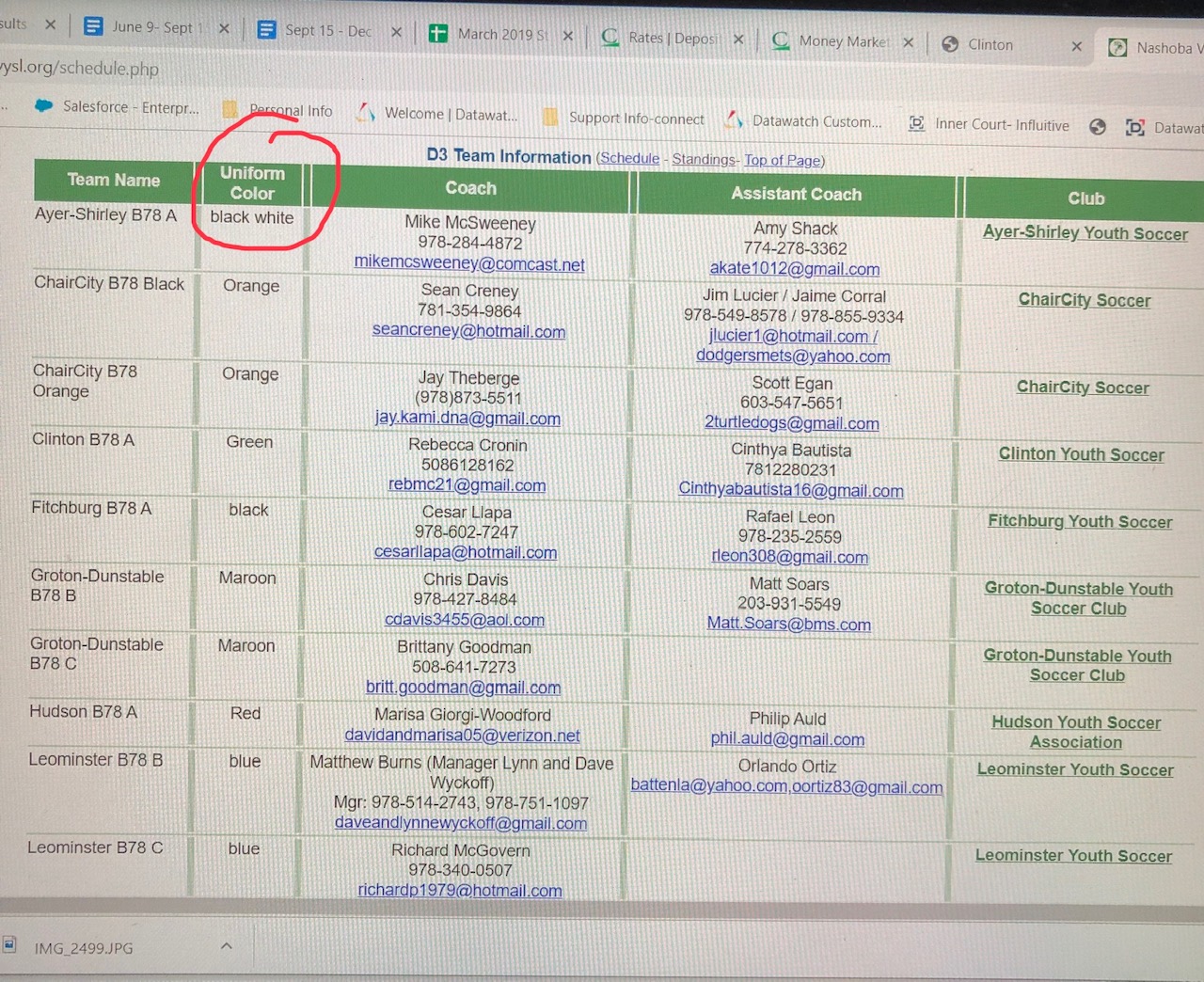The height and width of the screenshot is (982, 1204).
Task: Click davidandmarisa05@verizon.net link
Action: (x=462, y=736)
